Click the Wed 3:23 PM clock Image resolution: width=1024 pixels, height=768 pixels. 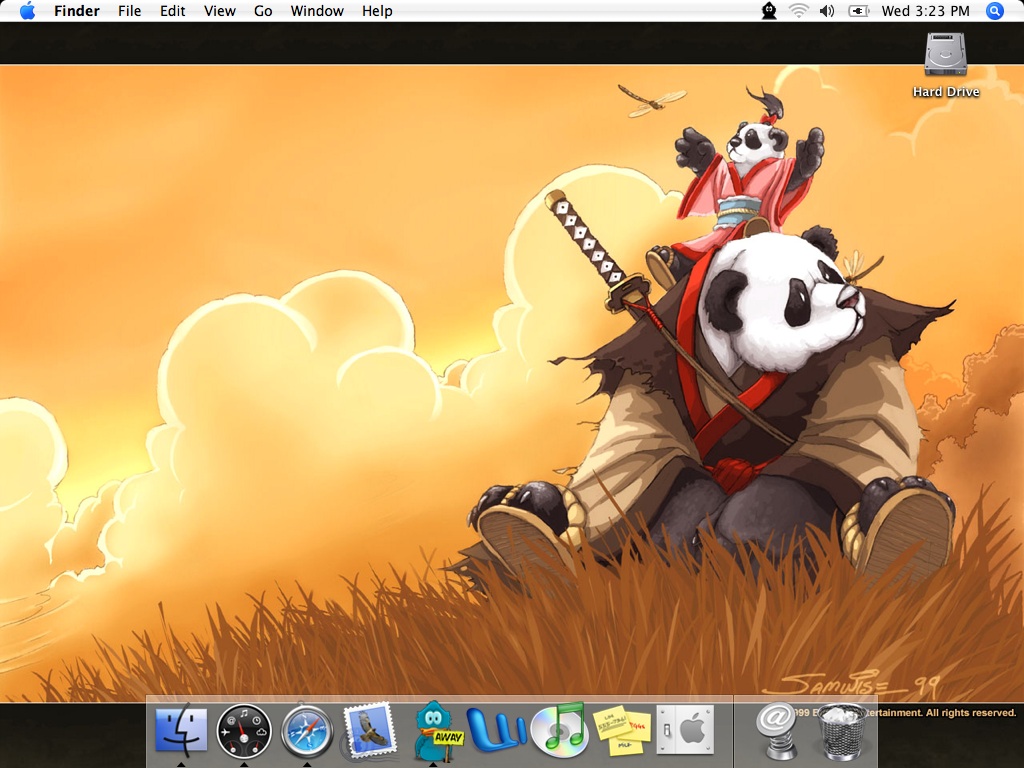(925, 10)
